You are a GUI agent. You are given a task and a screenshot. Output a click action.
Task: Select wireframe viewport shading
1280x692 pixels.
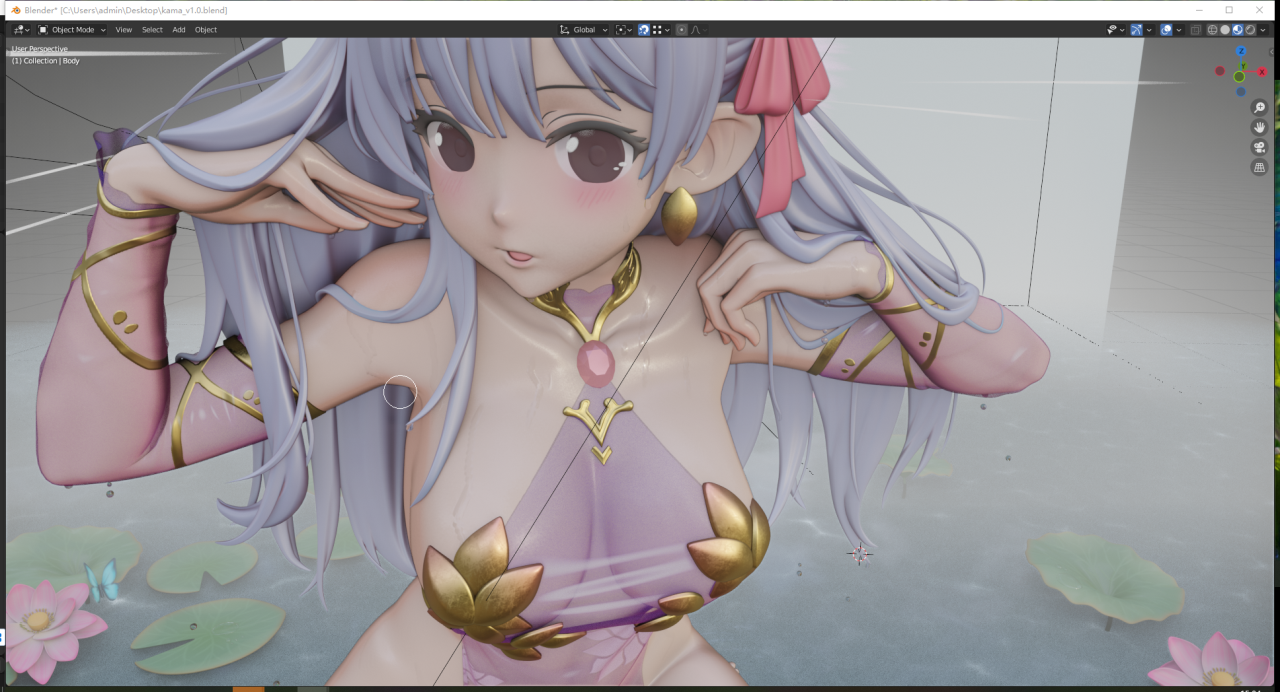pos(1212,30)
